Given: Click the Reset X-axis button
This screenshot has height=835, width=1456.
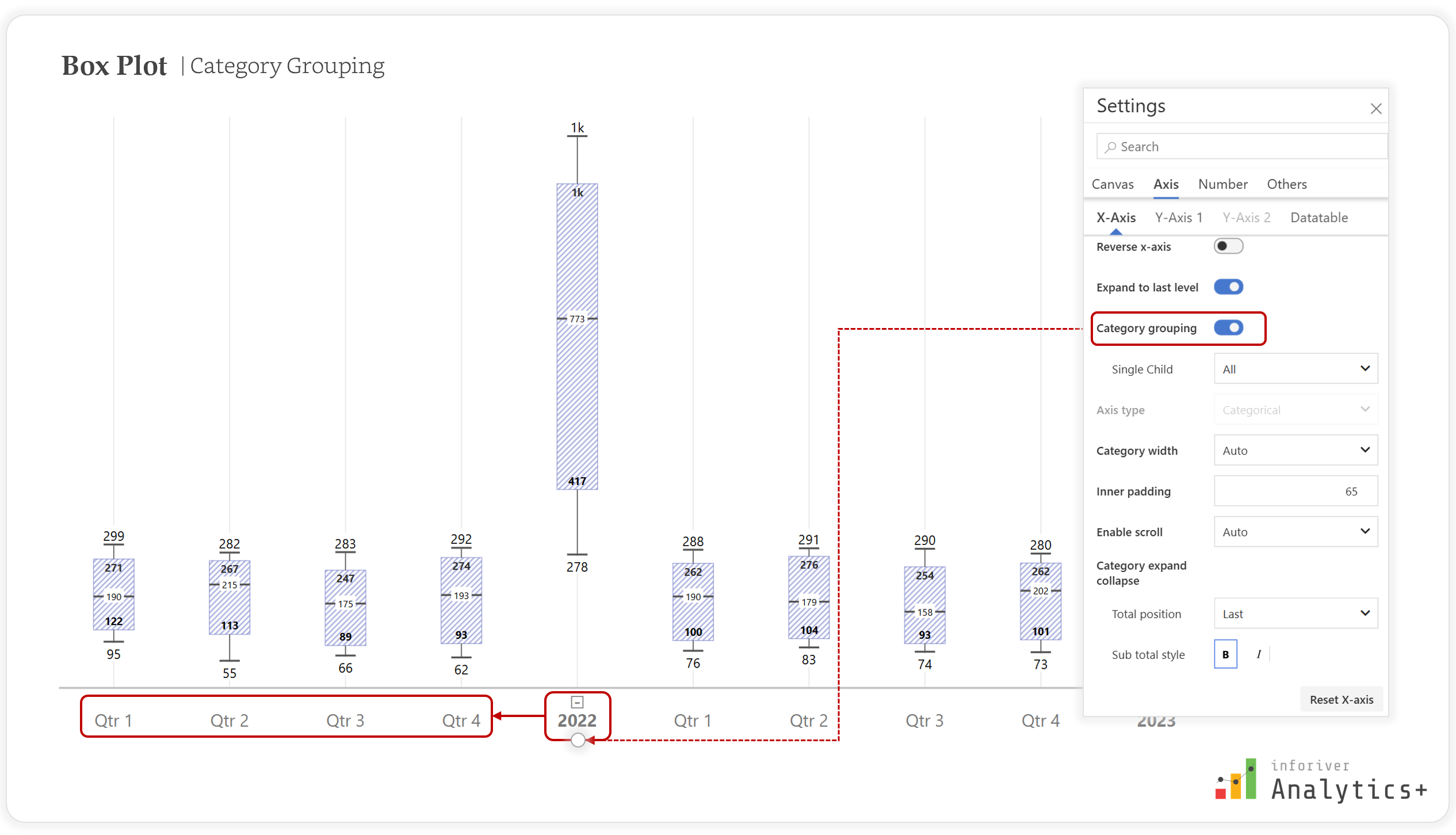Looking at the screenshot, I should 1342,700.
